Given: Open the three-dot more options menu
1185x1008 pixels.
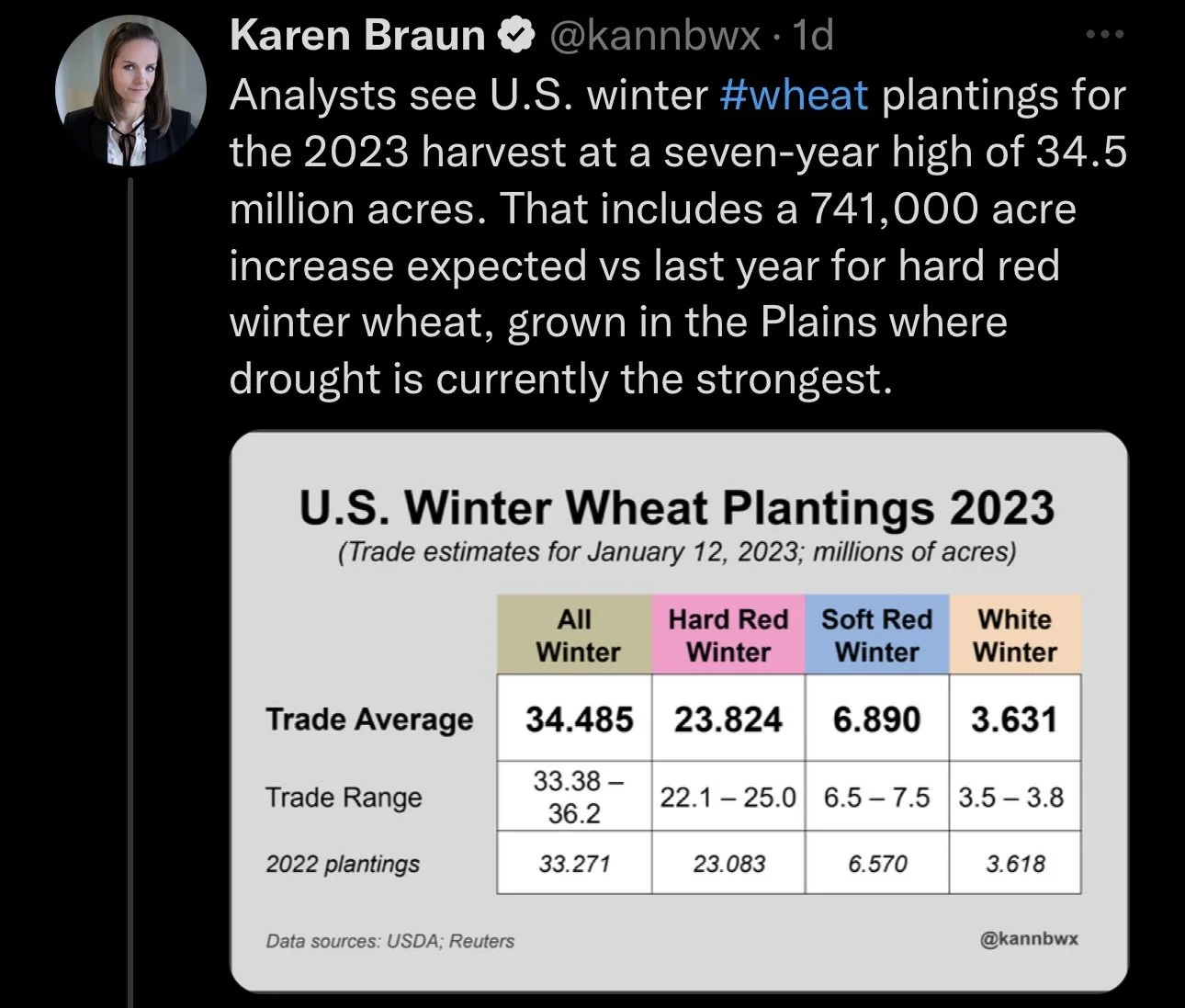Looking at the screenshot, I should click(x=1104, y=35).
